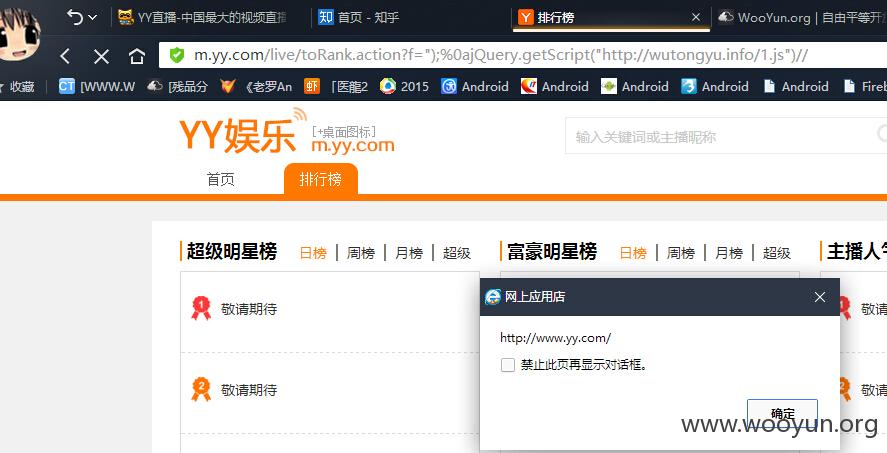The image size is (887, 453).
Task: Click the green security shield icon
Action: pos(177,55)
